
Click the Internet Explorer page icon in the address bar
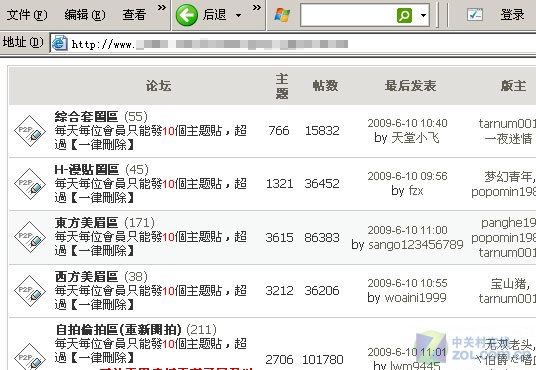(59, 43)
